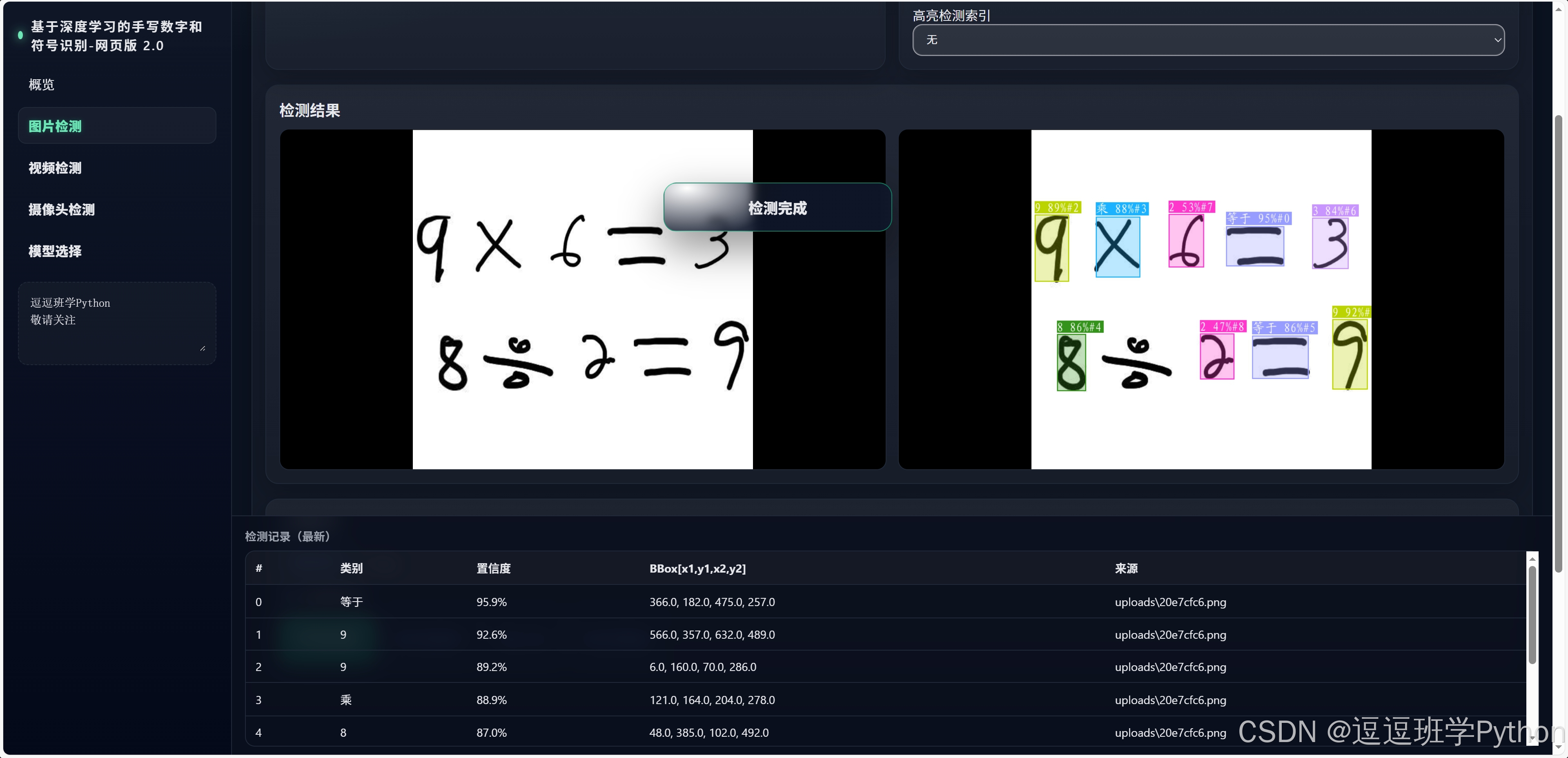Click the records table vertical scrollbar
The width and height of the screenshot is (1568, 758).
pyautogui.click(x=1532, y=615)
